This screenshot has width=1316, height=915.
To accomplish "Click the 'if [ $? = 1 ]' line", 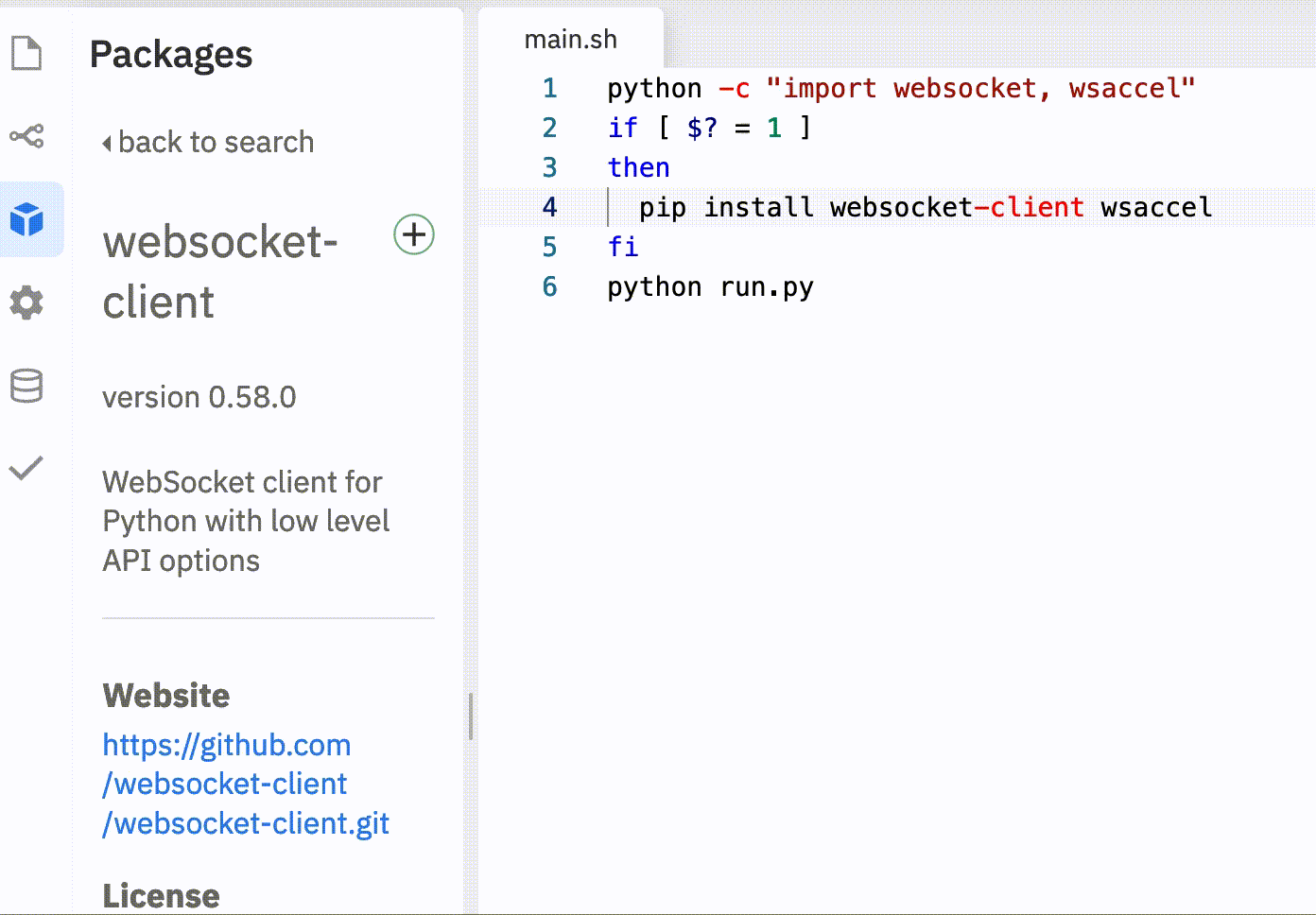I will click(x=709, y=128).
